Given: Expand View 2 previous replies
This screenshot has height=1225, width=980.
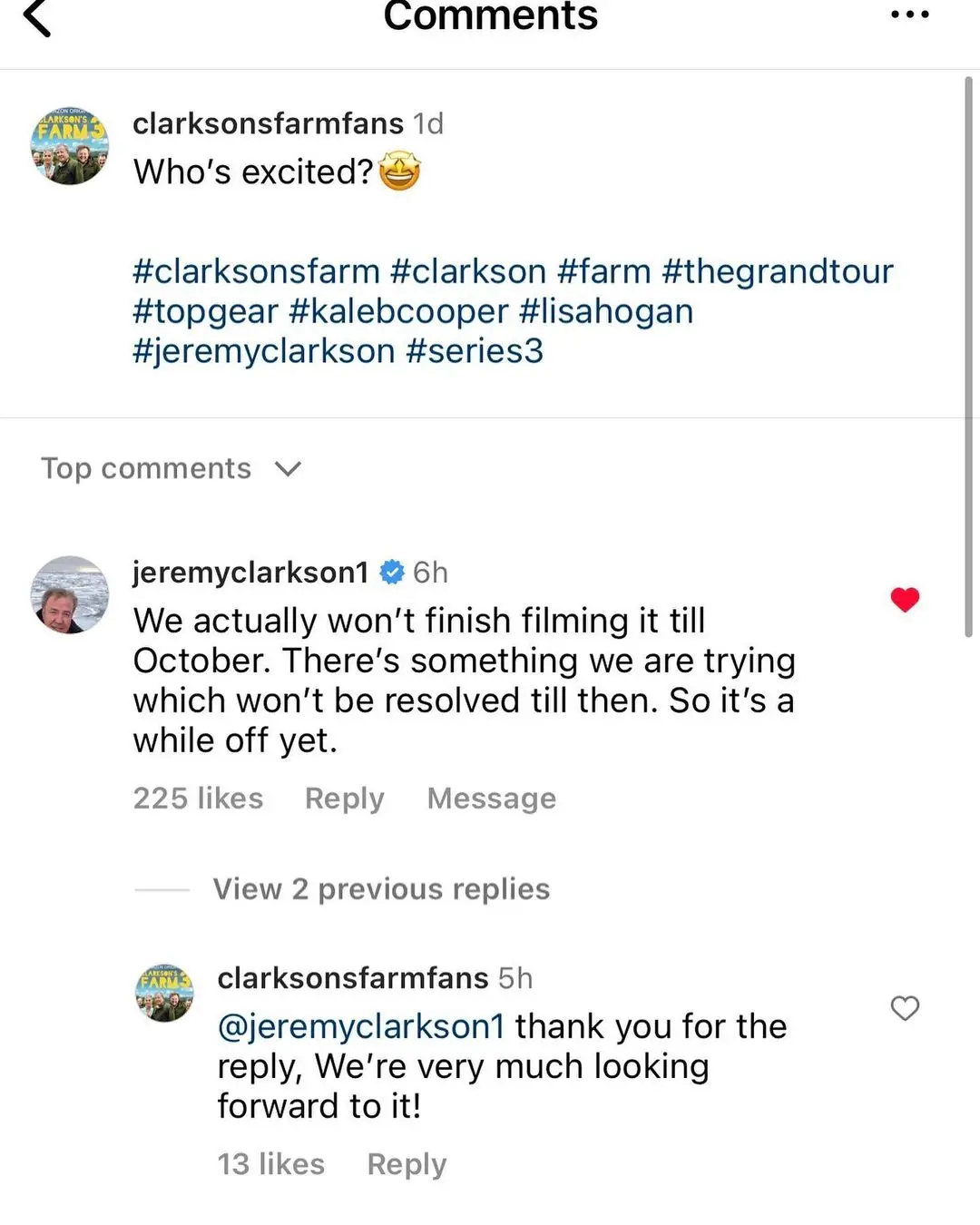Looking at the screenshot, I should point(381,889).
